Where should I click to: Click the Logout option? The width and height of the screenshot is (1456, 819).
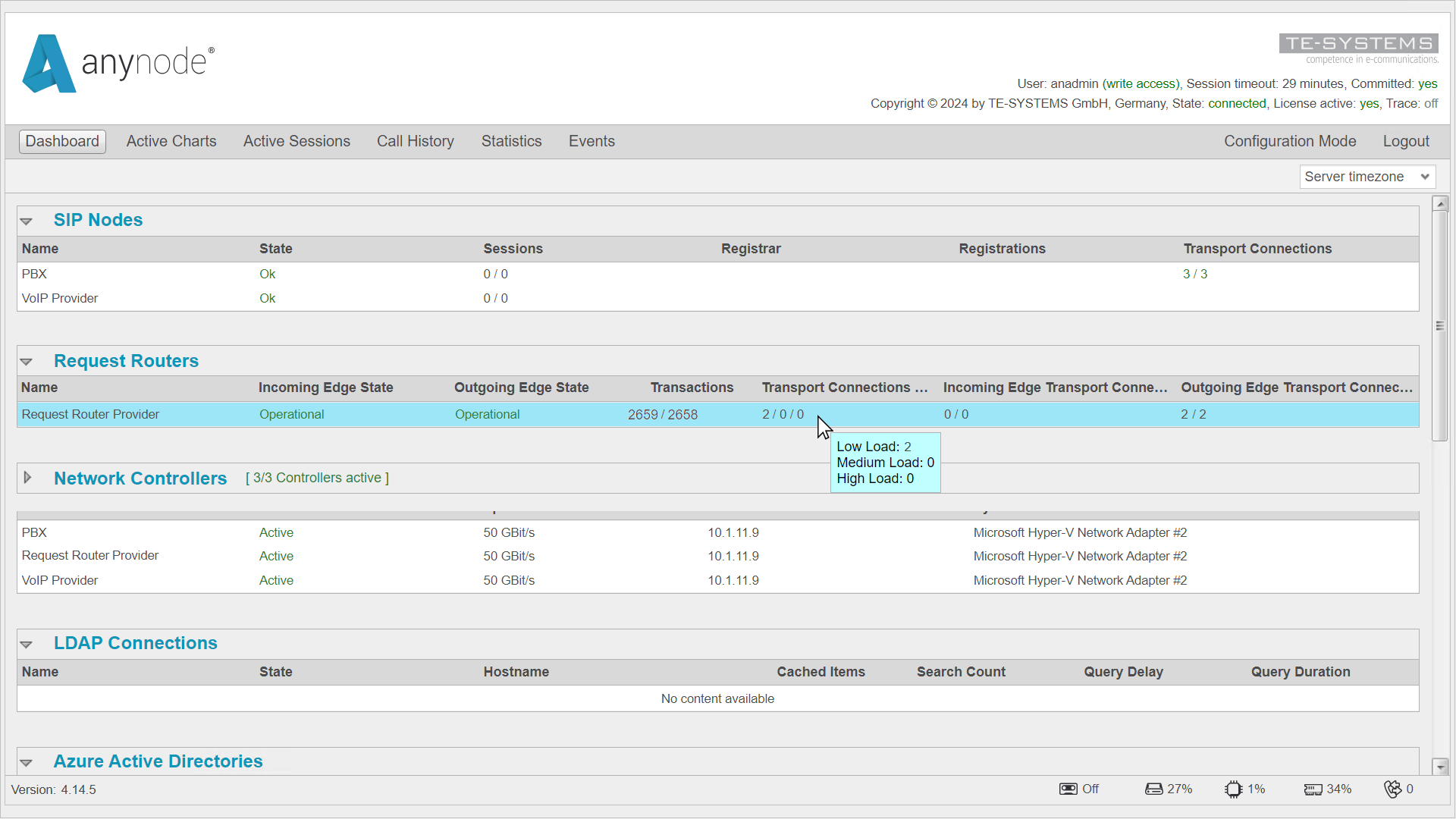pos(1406,141)
